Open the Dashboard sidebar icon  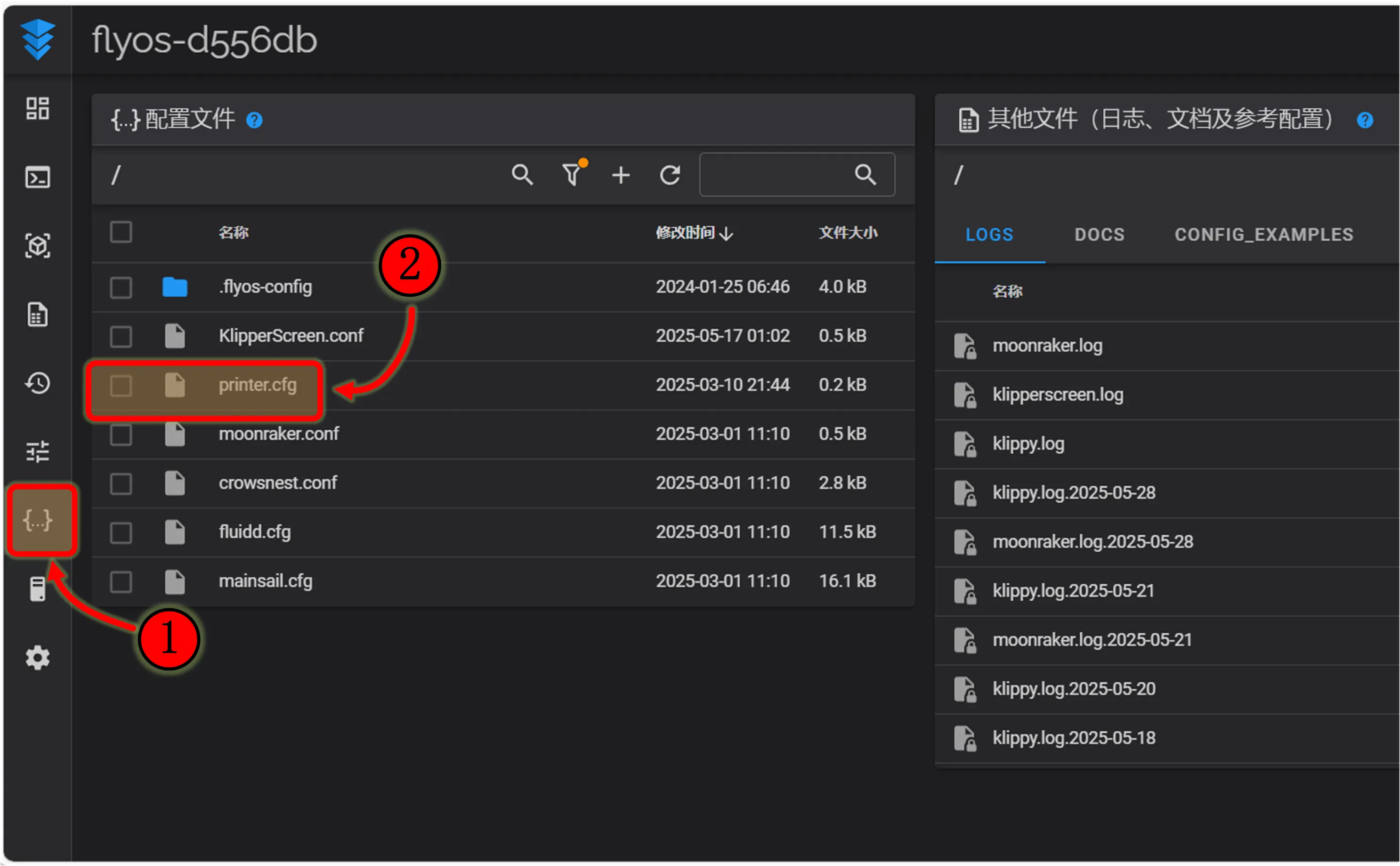click(x=37, y=108)
